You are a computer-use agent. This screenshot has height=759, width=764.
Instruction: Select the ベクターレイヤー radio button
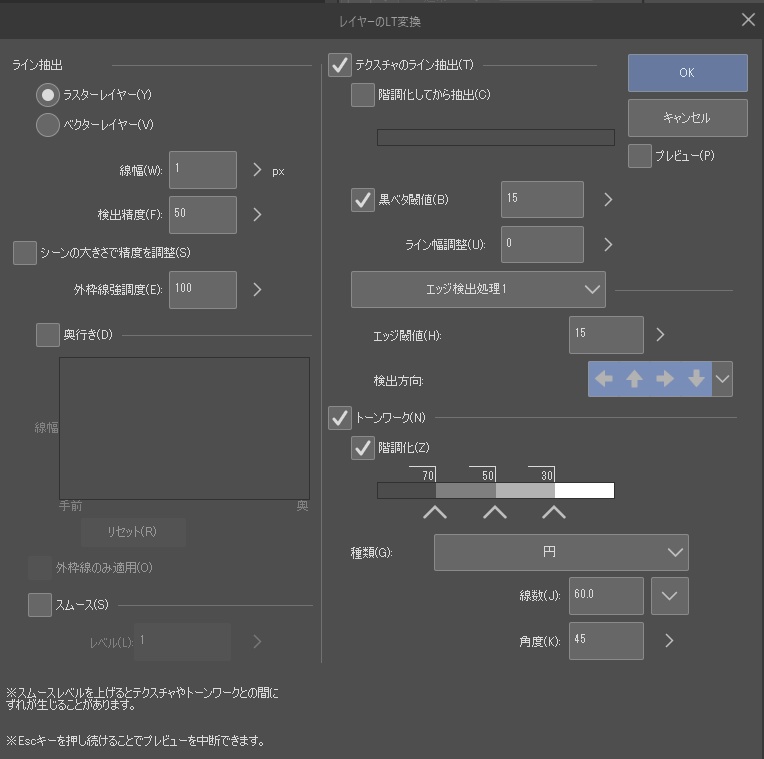point(48,125)
